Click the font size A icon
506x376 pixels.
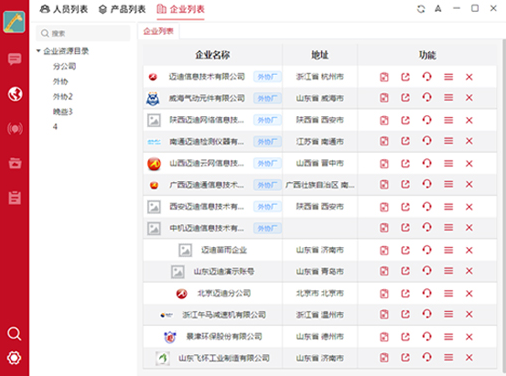[x=438, y=9]
